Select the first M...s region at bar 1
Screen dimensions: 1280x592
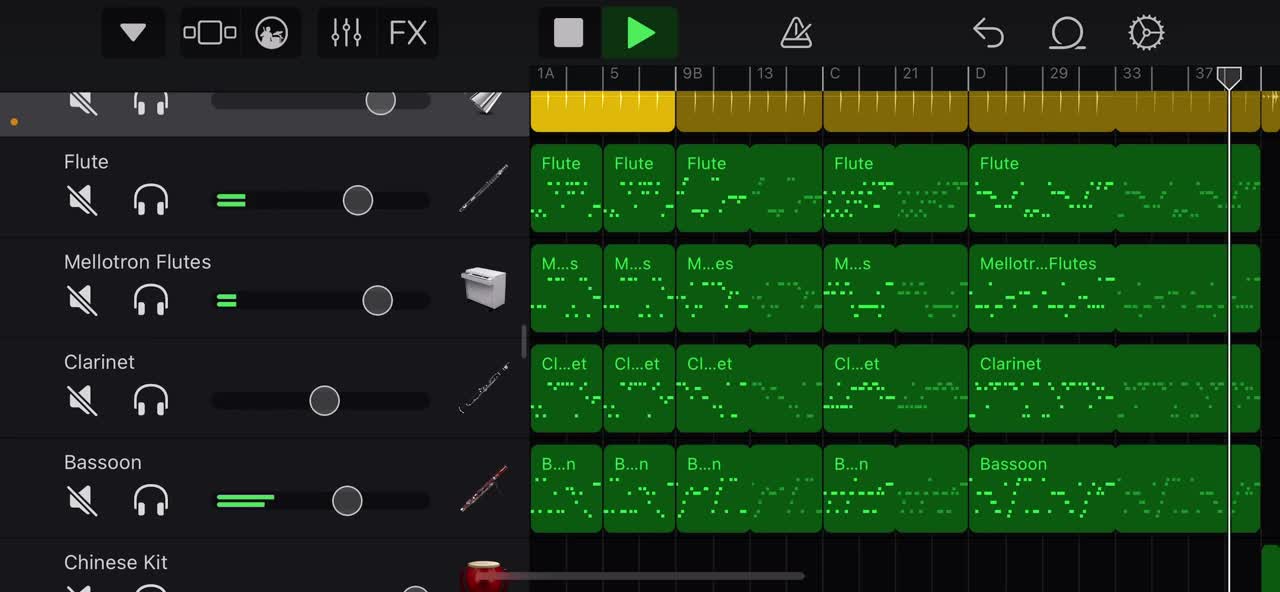click(566, 288)
